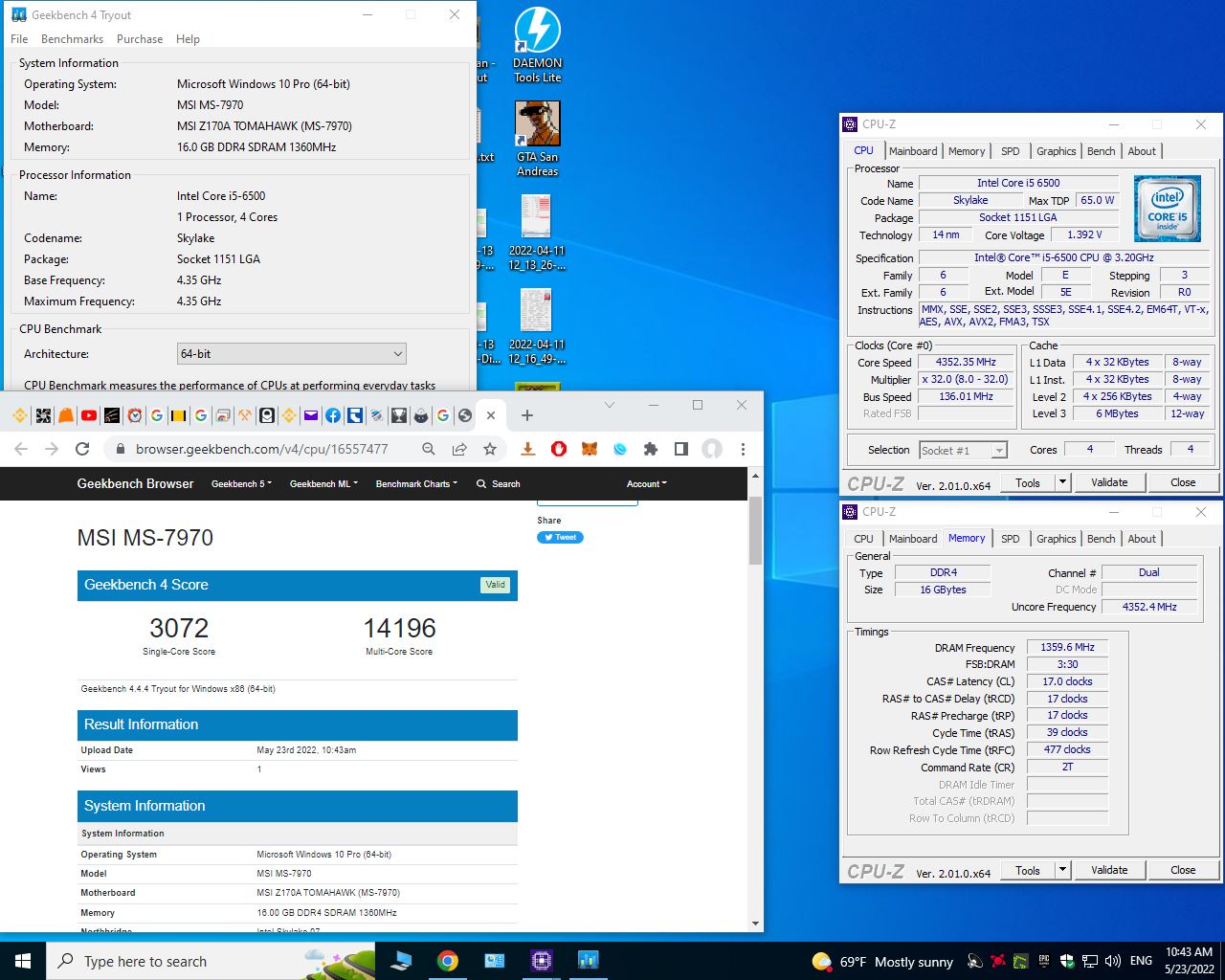The width and height of the screenshot is (1225, 980).
Task: Click Validate in upper CPU-Z window
Action: (1109, 482)
